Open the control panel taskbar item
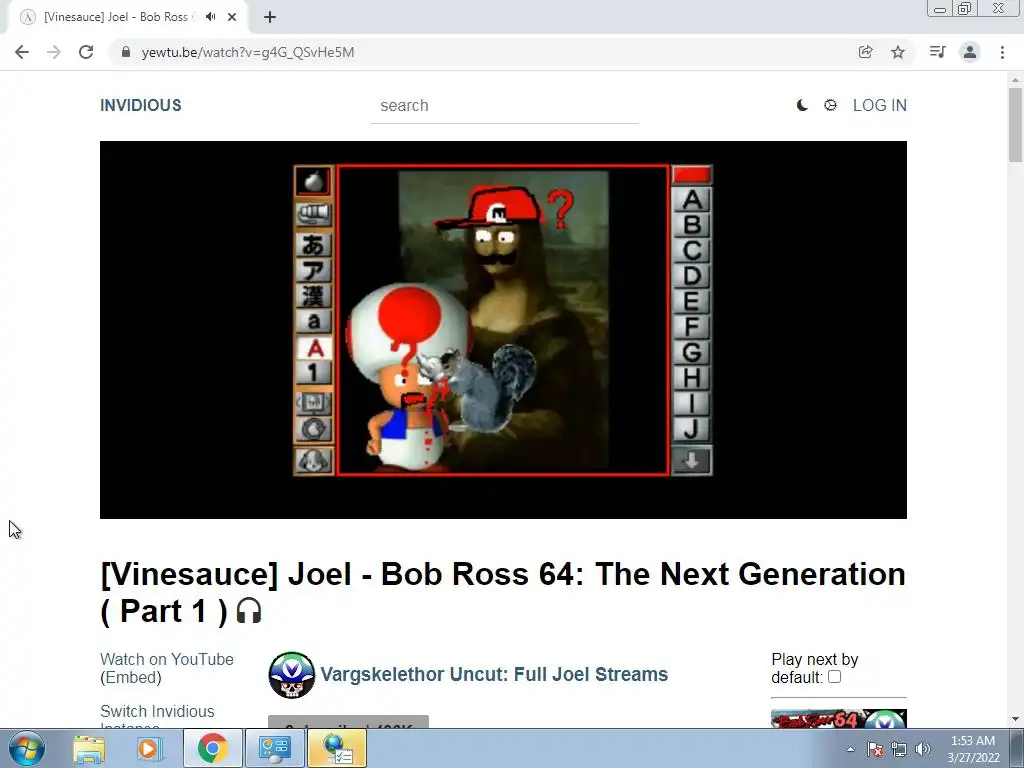This screenshot has width=1024, height=768. click(274, 748)
